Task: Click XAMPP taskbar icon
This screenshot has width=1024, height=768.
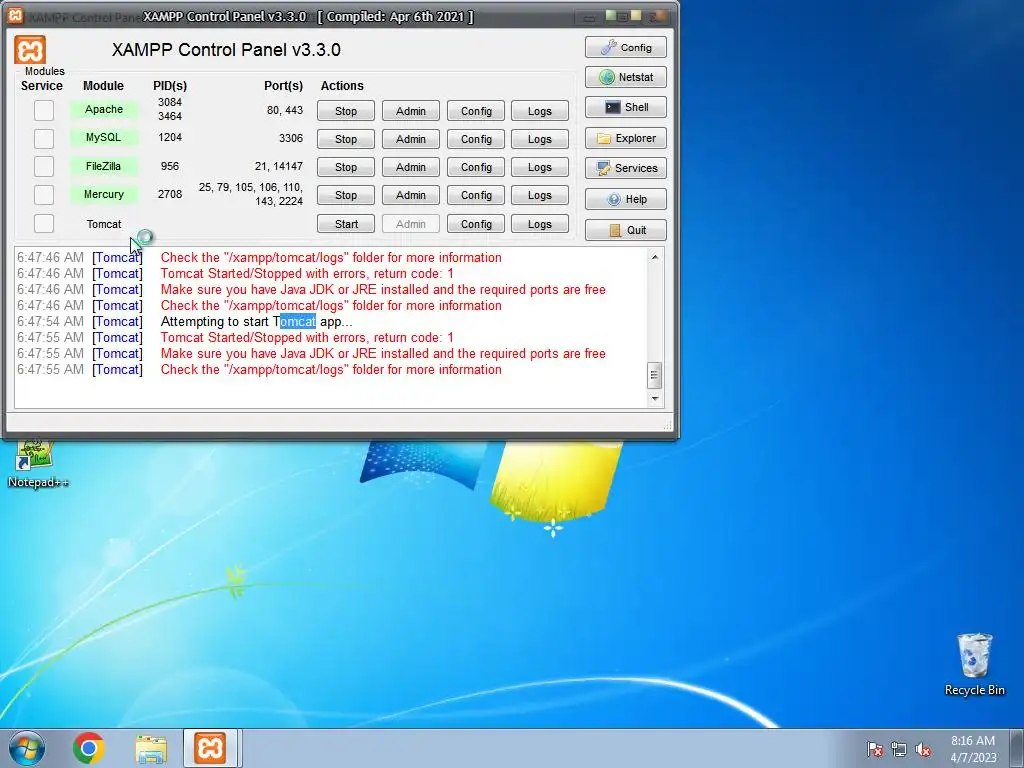Action: point(210,748)
